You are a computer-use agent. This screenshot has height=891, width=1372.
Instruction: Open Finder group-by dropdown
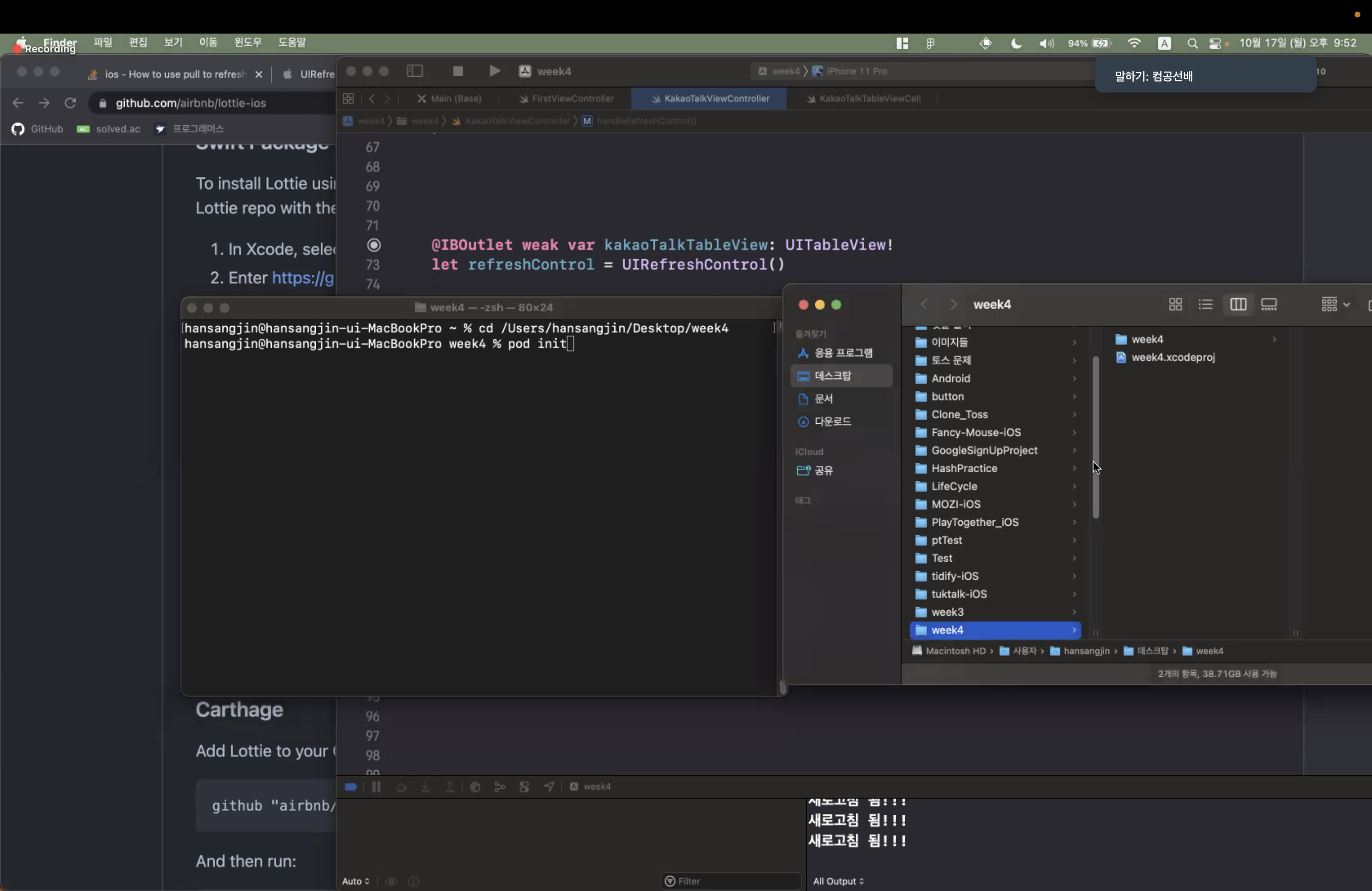pos(1335,304)
